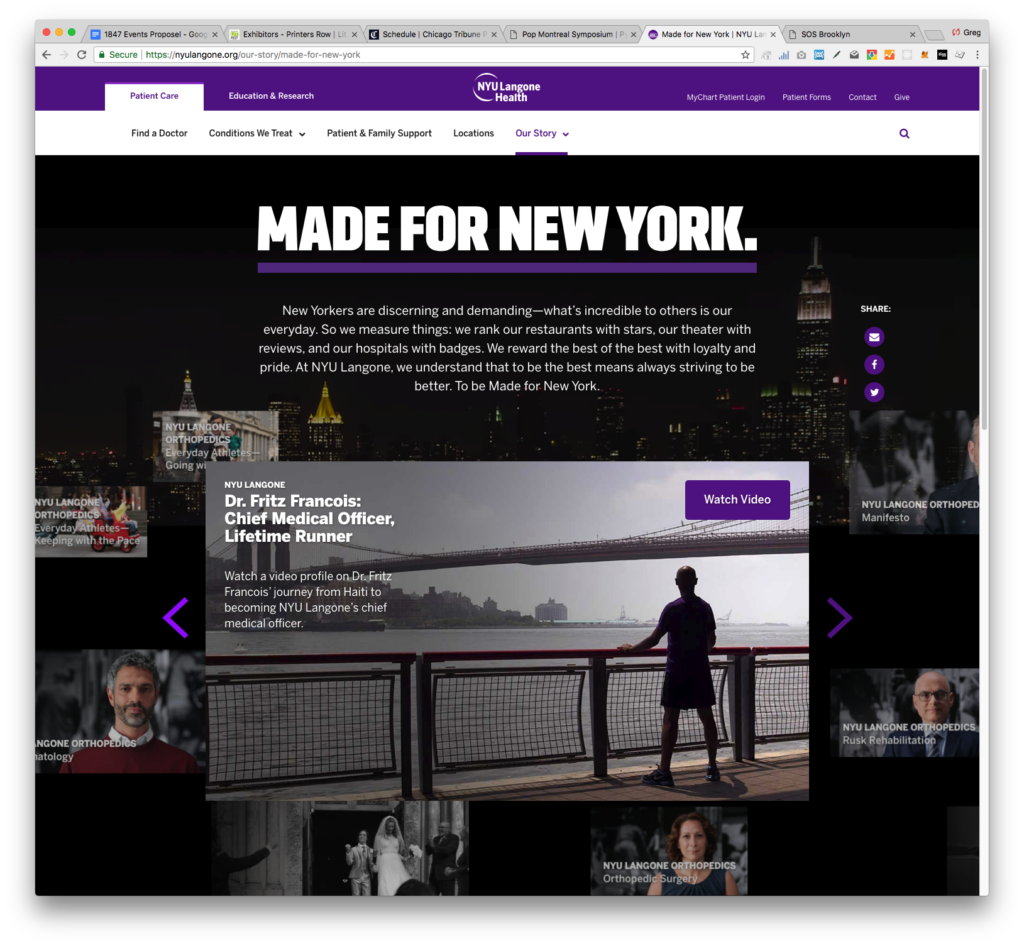Open the Dr. Fritz Francois headline
This screenshot has width=1024, height=946.
point(310,518)
